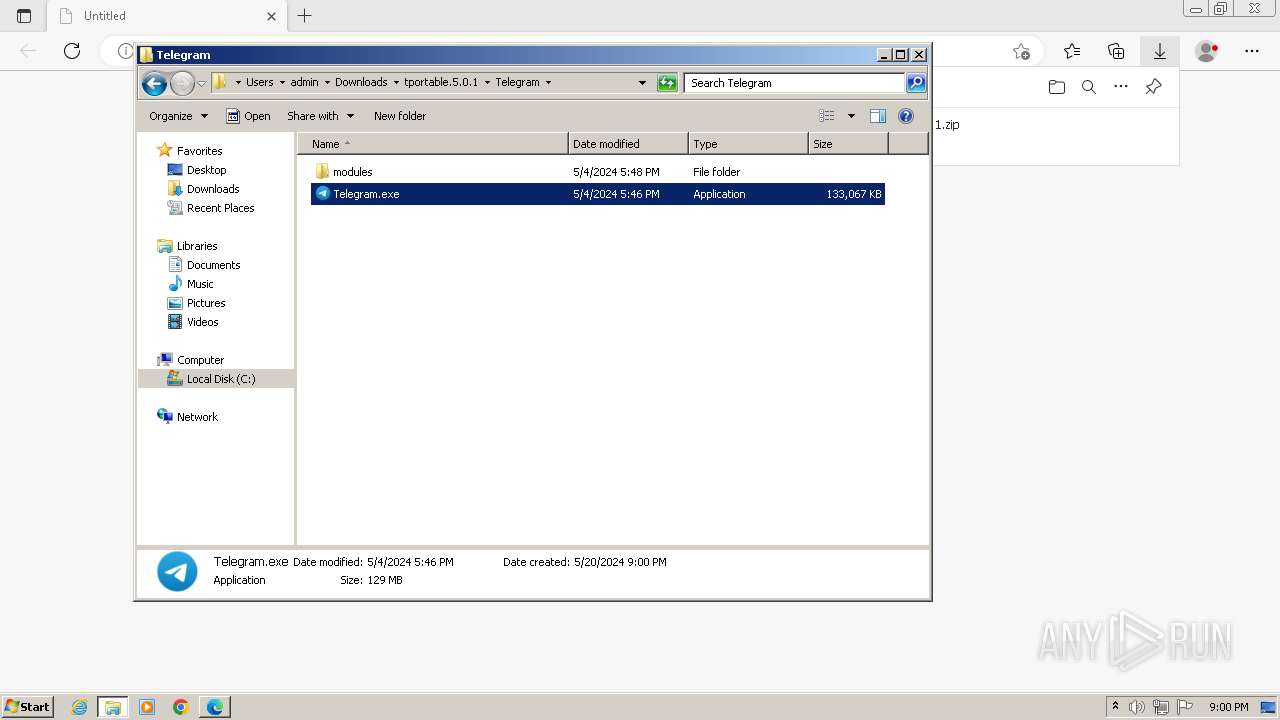Open downloads folder in Edge downloads panel
Screen dimensions: 1280x720
(1057, 87)
